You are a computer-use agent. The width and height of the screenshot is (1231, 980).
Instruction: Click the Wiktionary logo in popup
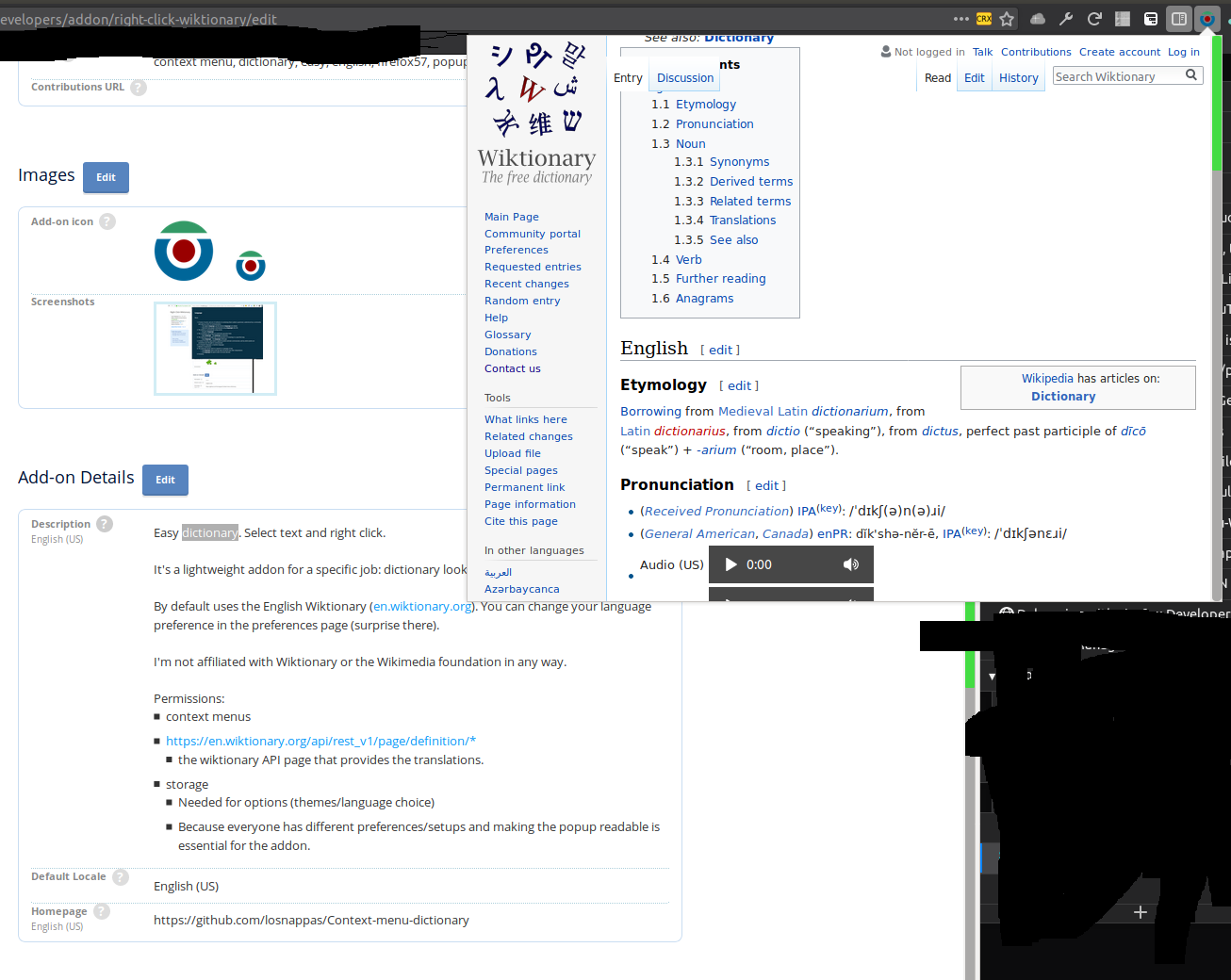(x=536, y=113)
